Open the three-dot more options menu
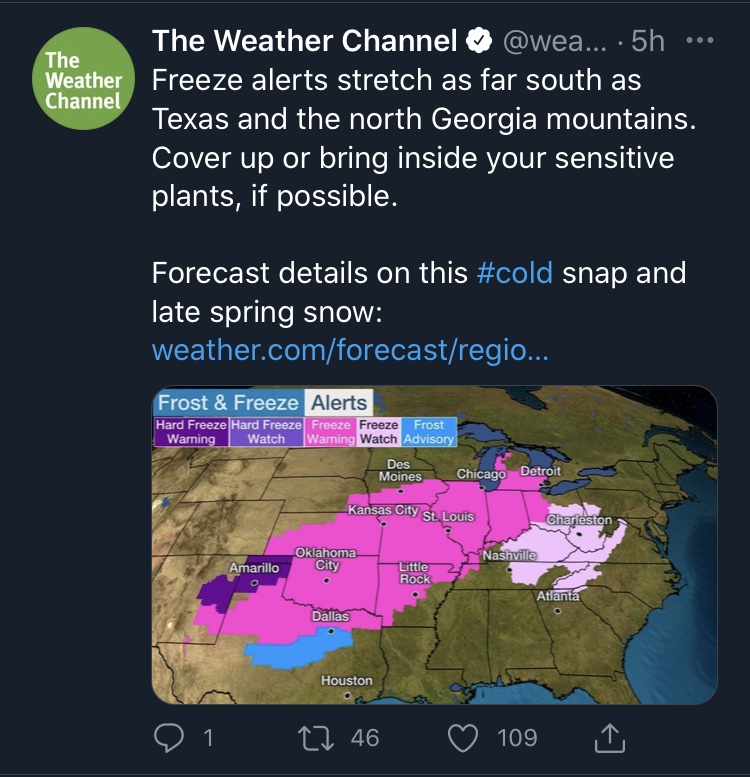The image size is (750, 777). tap(700, 40)
